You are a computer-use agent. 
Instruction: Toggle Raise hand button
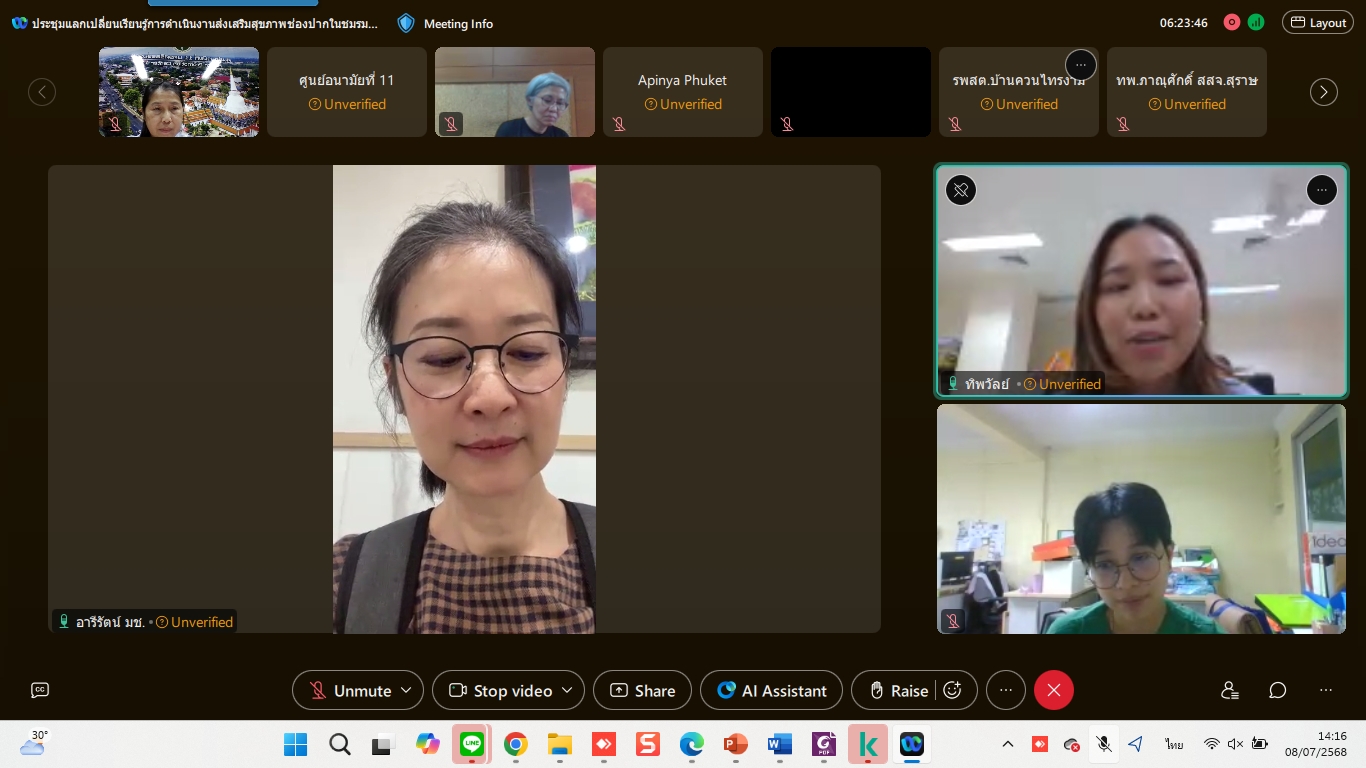898,690
